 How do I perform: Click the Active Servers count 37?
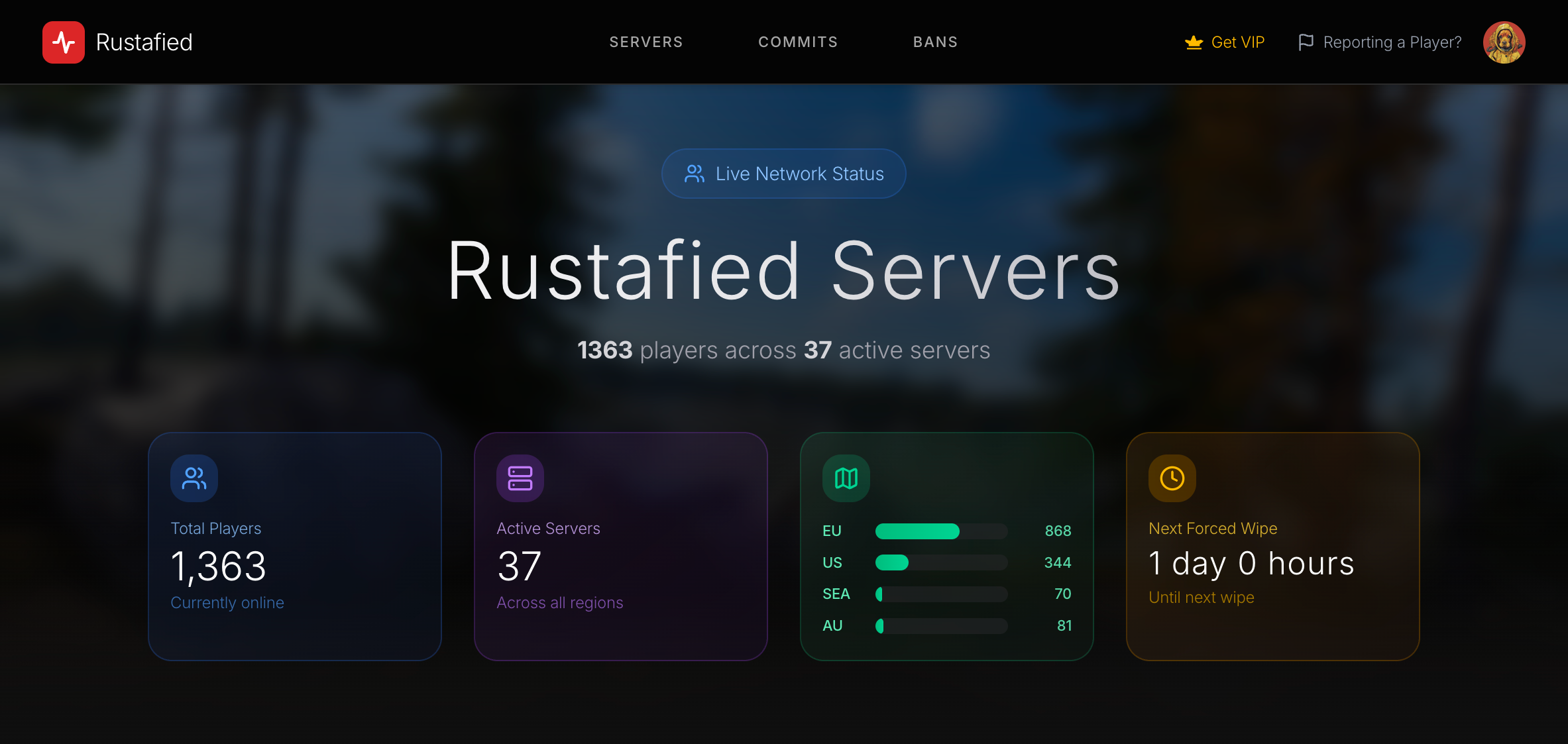coord(520,567)
